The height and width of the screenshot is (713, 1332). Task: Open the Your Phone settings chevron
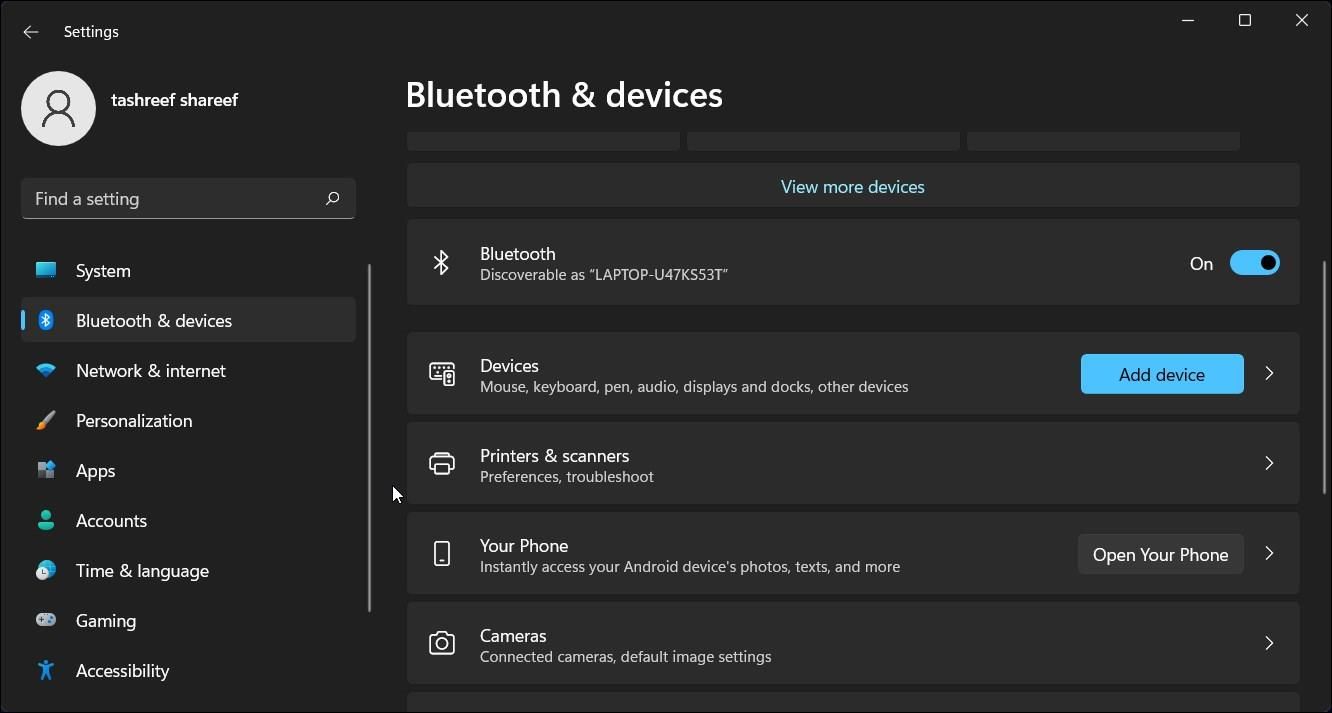(x=1269, y=553)
